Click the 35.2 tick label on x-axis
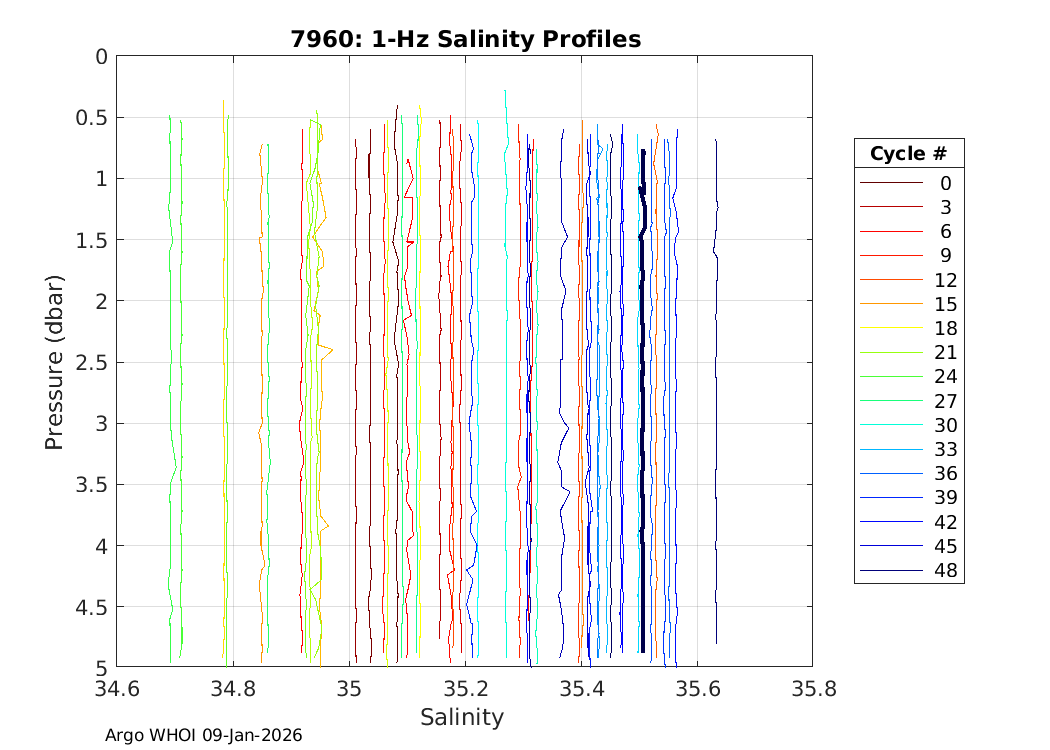This screenshot has height=750, width=1050. click(464, 689)
